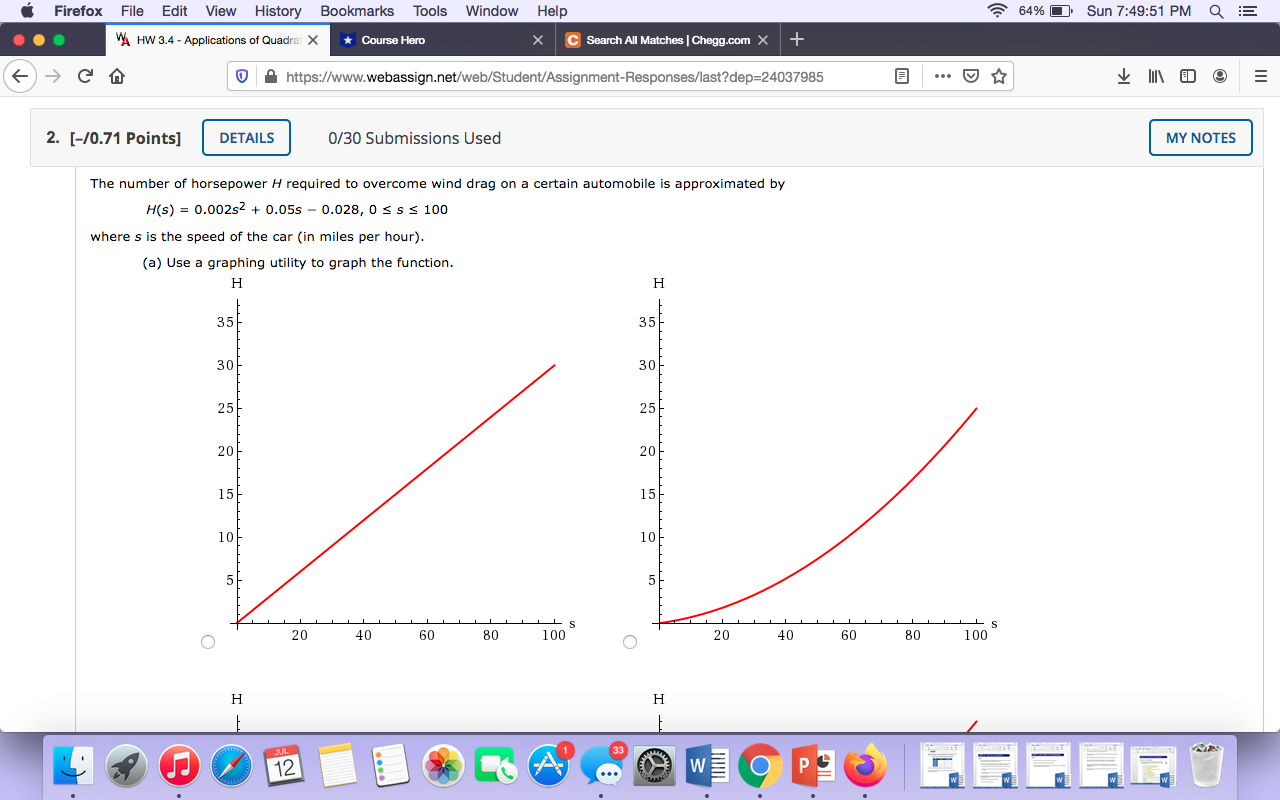Open the Page Actions menu with three dots

942,76
